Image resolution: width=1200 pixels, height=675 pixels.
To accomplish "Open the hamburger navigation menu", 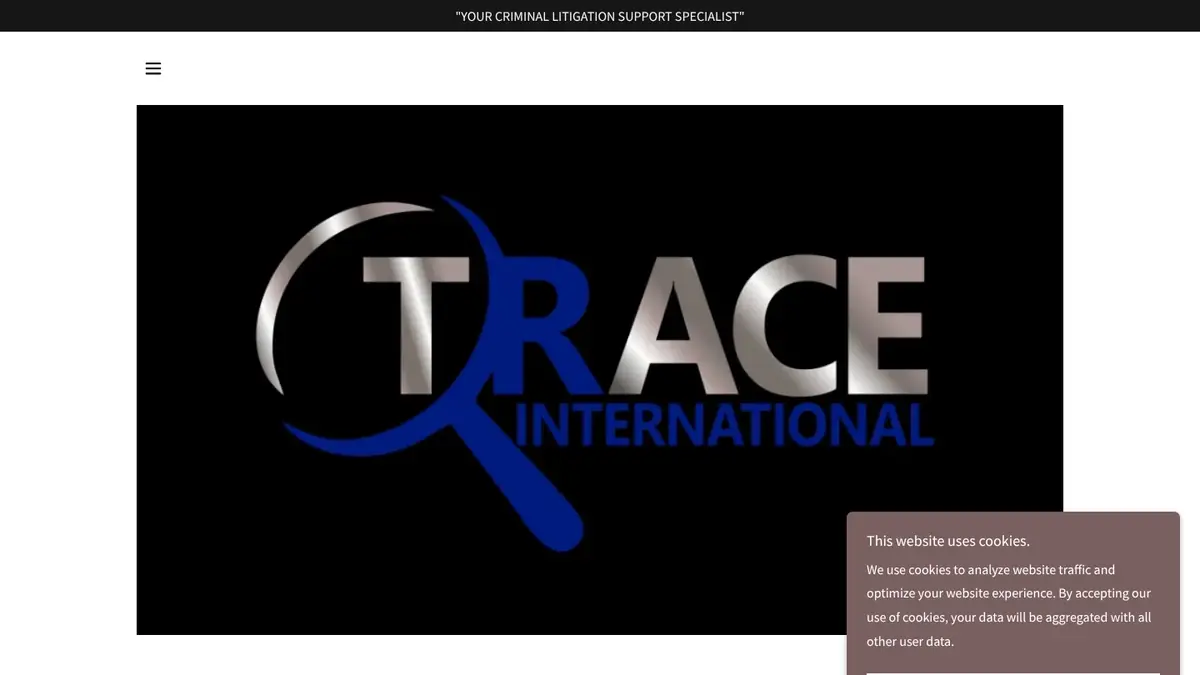I will [153, 69].
